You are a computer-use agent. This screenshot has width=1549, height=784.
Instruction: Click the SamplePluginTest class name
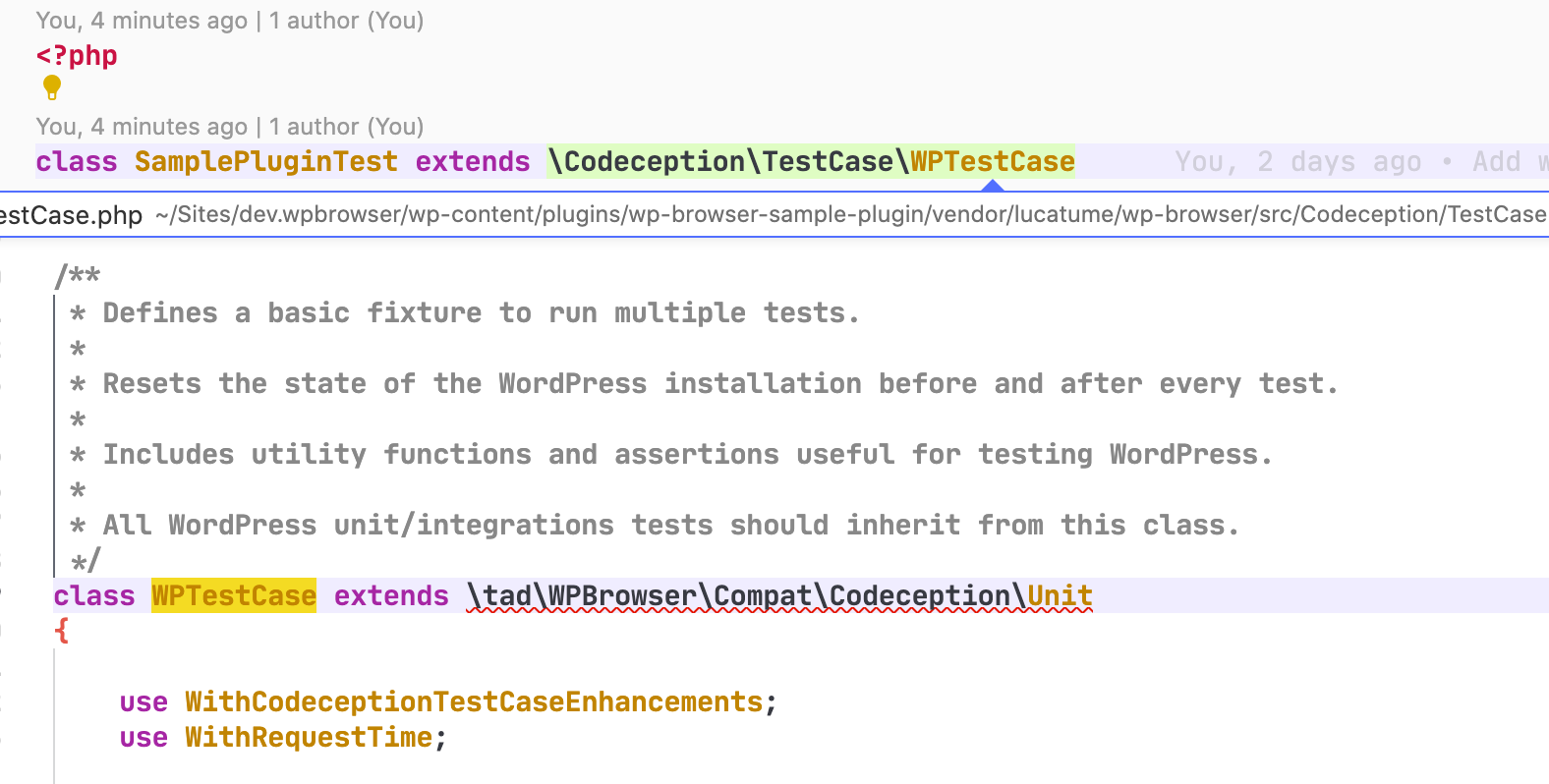[265, 161]
